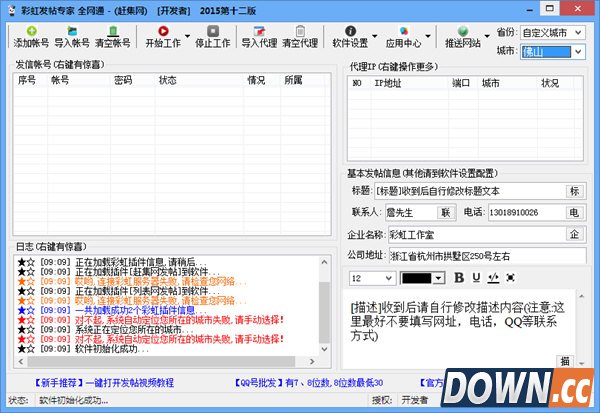Viewport: 600px width, 413px height.
Task: Select log line 软件初始化成功
Action: point(83,349)
